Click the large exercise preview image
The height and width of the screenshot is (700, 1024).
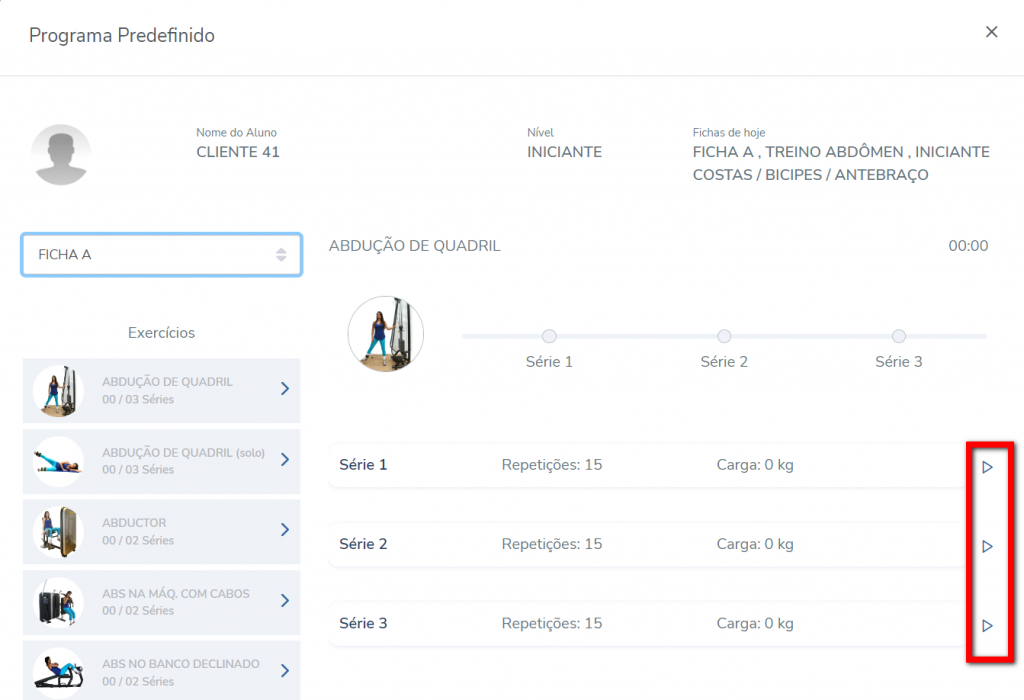(x=385, y=334)
